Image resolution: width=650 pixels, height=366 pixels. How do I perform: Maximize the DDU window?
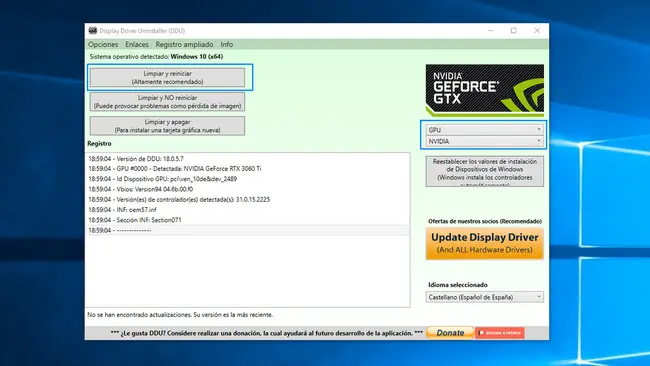tap(514, 31)
